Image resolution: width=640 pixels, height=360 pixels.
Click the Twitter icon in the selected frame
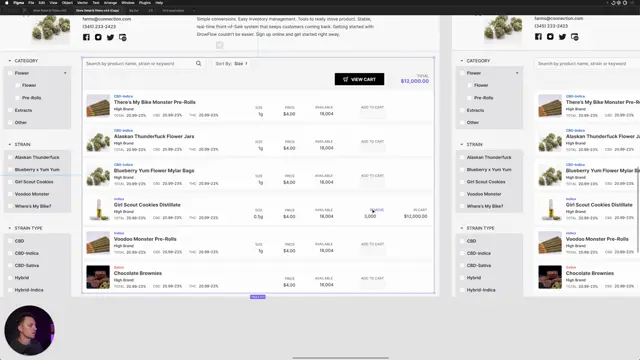(110, 37)
